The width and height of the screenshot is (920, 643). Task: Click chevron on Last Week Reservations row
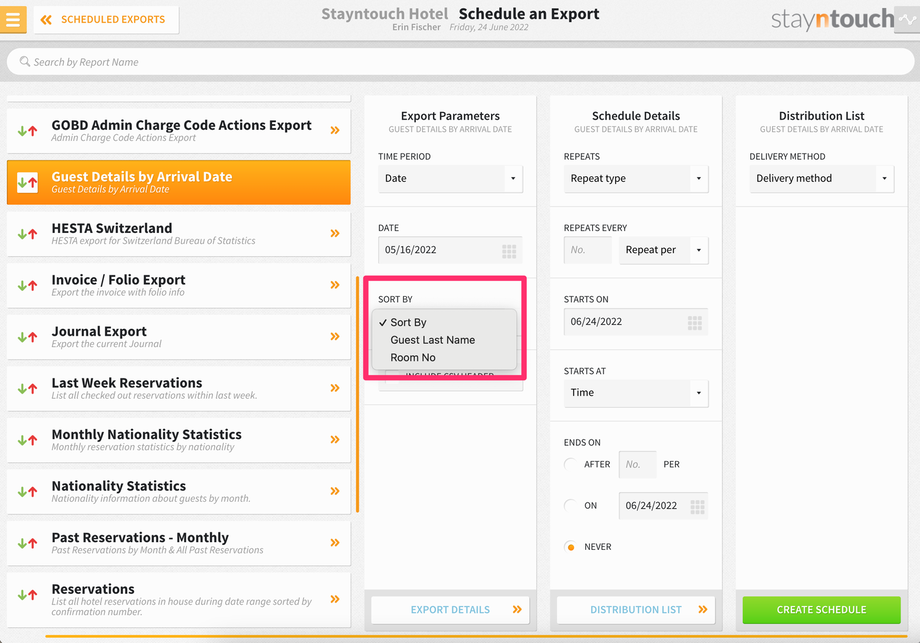pos(335,388)
